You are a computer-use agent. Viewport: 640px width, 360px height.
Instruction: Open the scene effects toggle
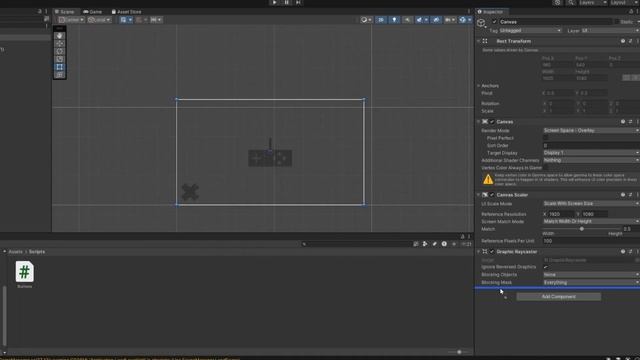[421, 20]
